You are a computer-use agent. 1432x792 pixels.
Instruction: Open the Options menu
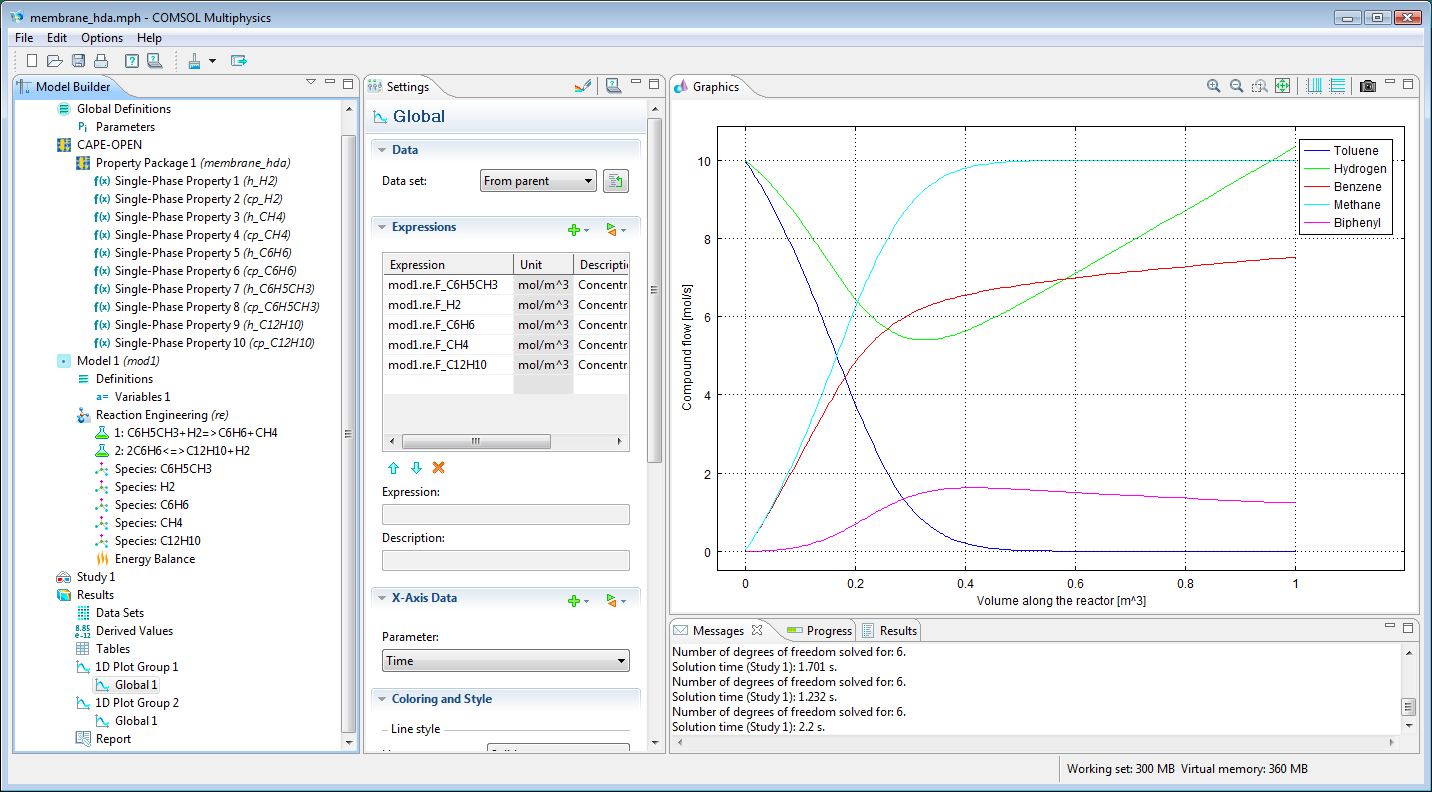click(x=102, y=38)
